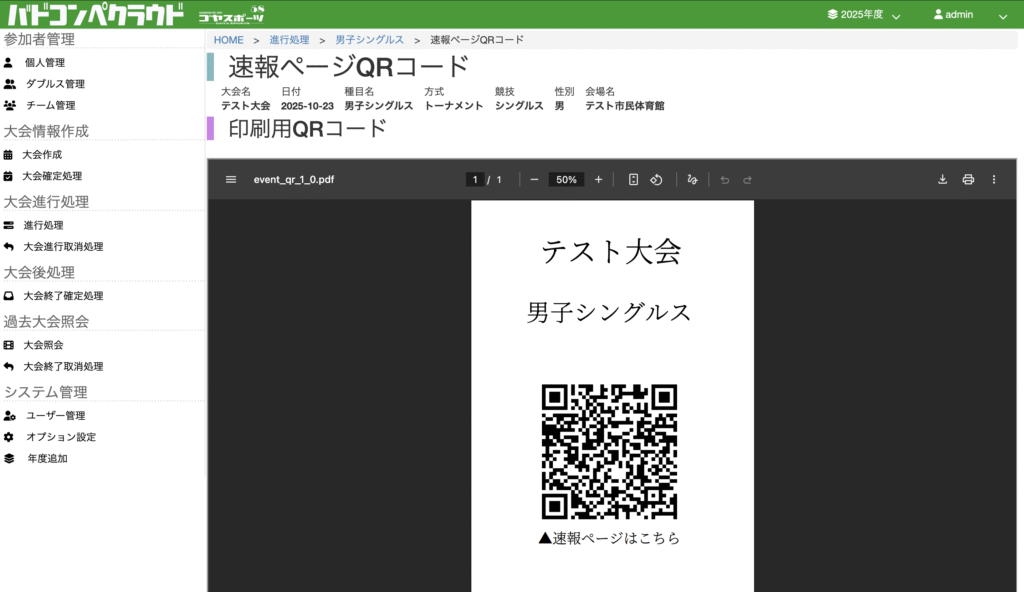Click the HOME breadcrumb link
1024x592 pixels.
pos(228,40)
